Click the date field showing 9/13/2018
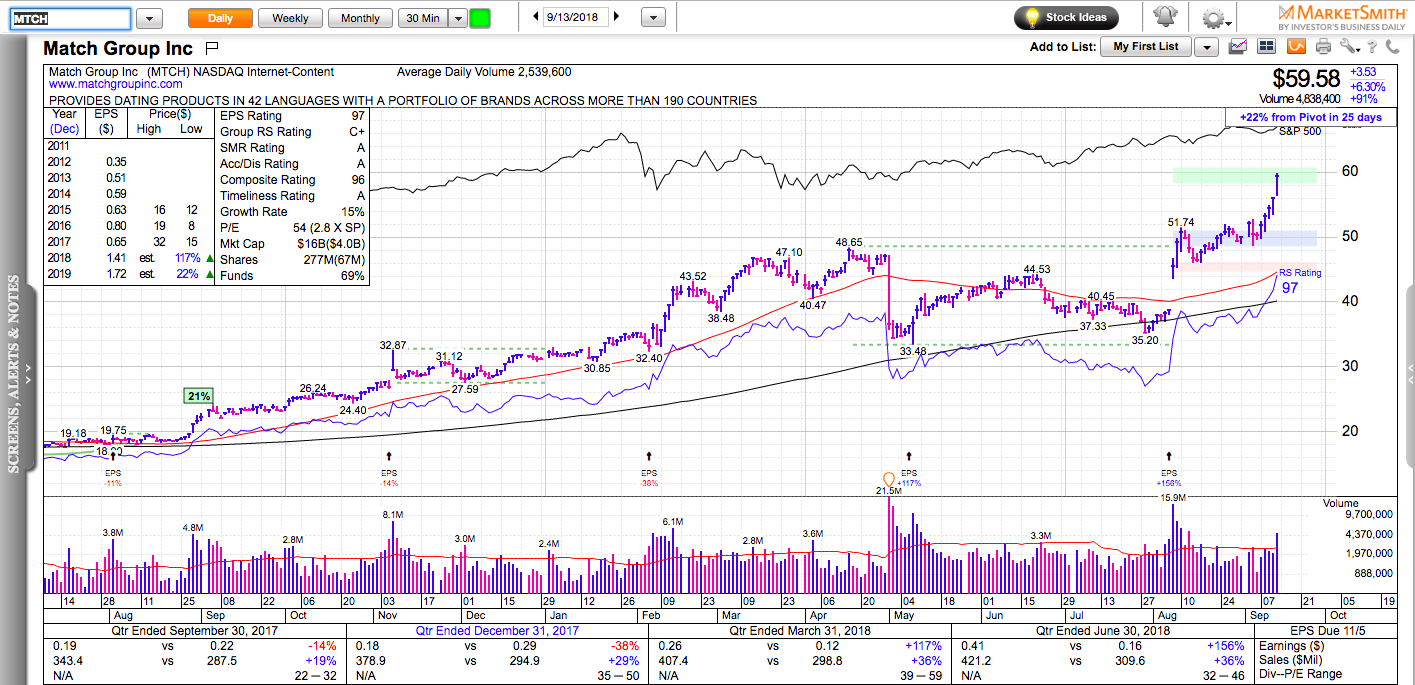 point(575,17)
